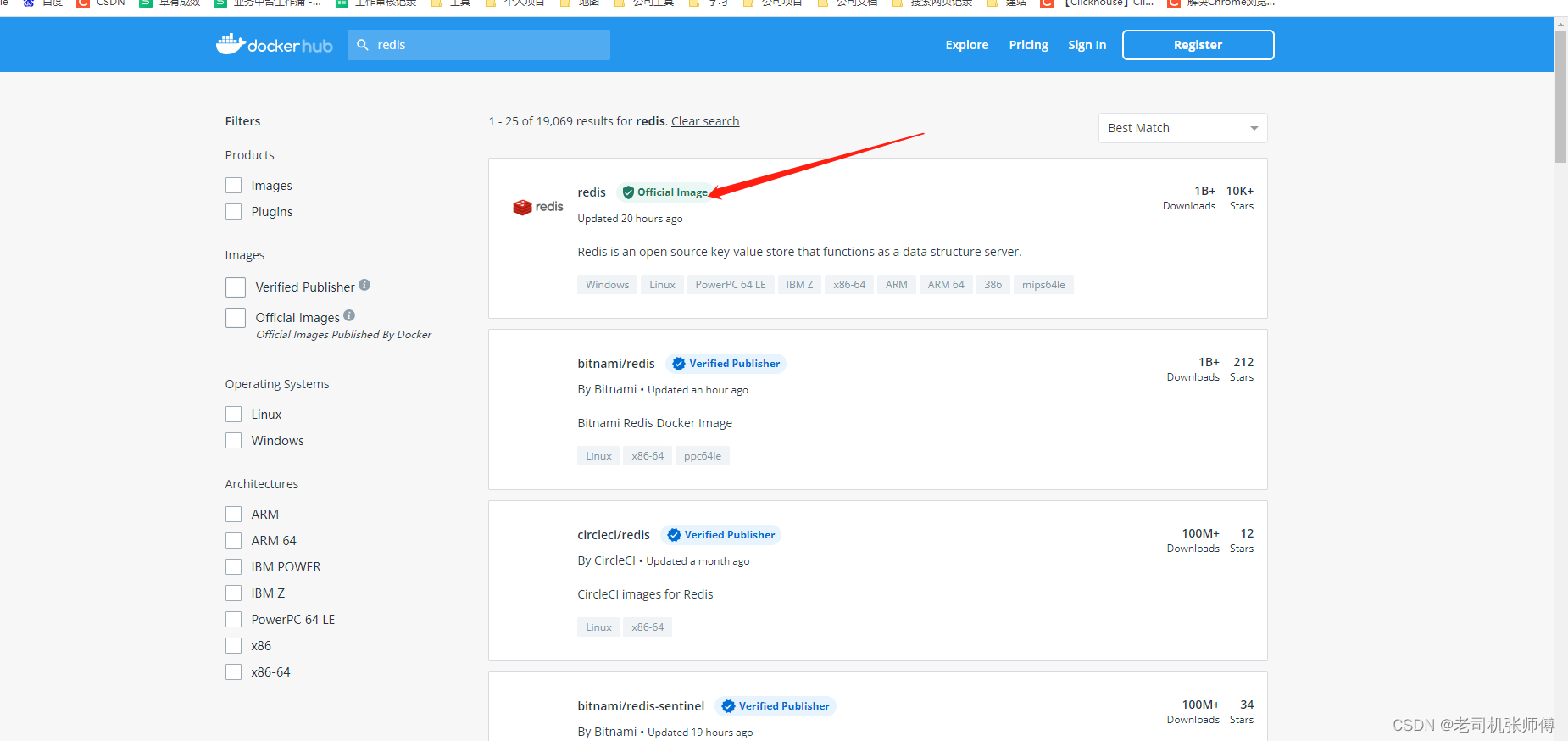Click the 386 tag on redis
The height and width of the screenshot is (741, 1568).
pos(993,285)
